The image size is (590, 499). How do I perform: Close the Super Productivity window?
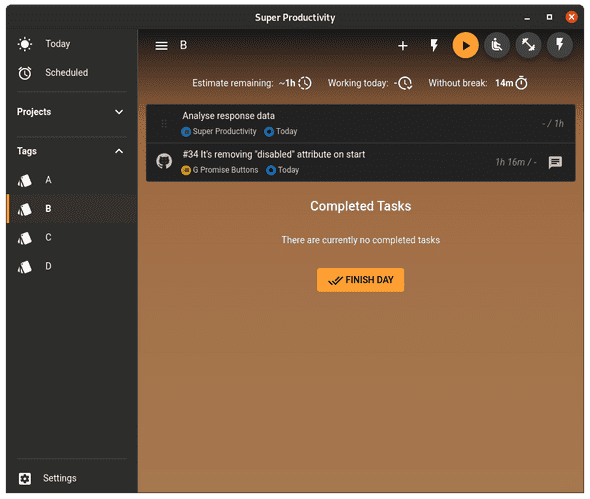click(x=571, y=17)
